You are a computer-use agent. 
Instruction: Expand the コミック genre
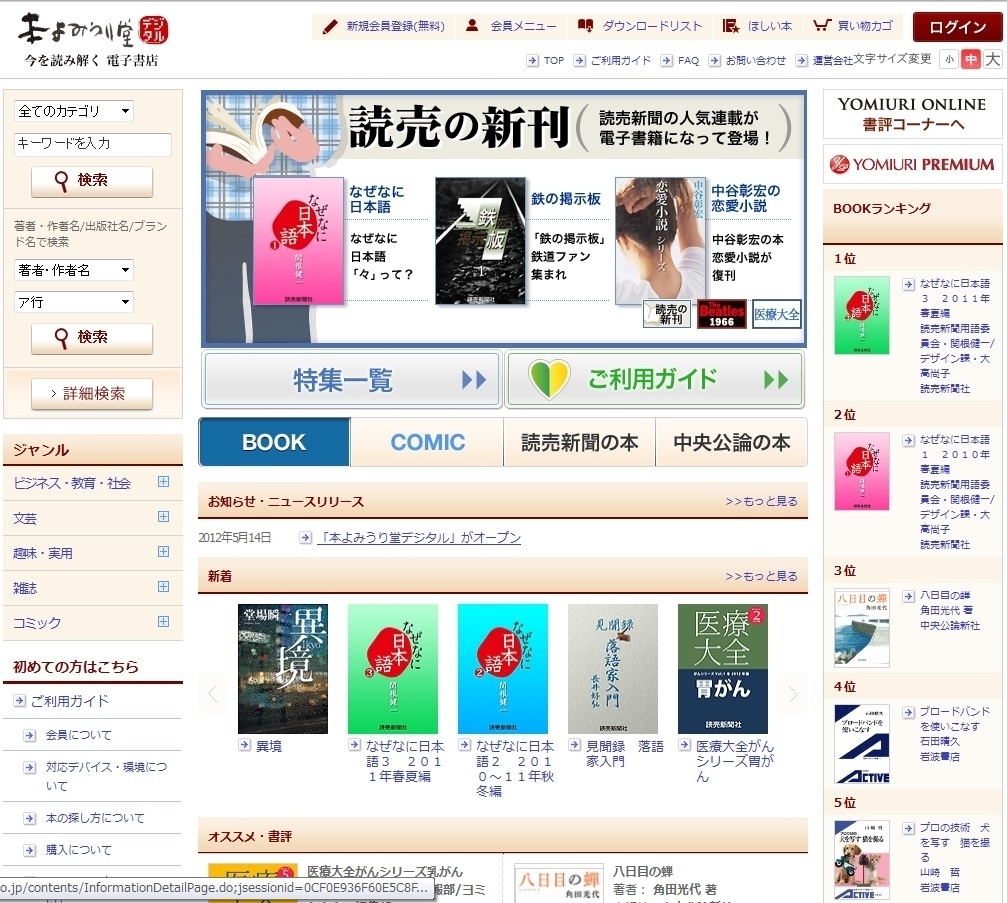(x=163, y=622)
